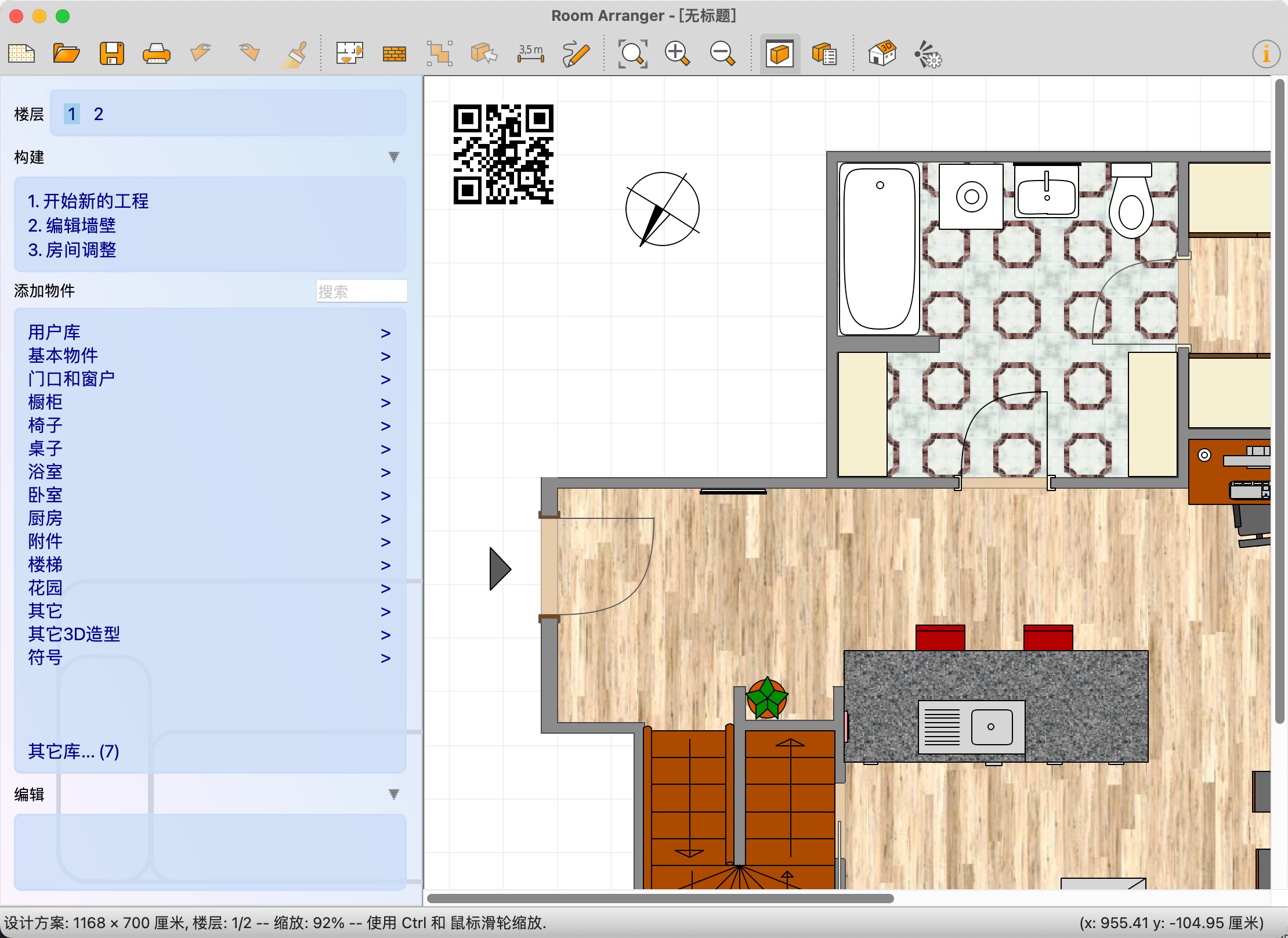Open the 其它 library
This screenshot has height=938, width=1288.
click(x=209, y=611)
